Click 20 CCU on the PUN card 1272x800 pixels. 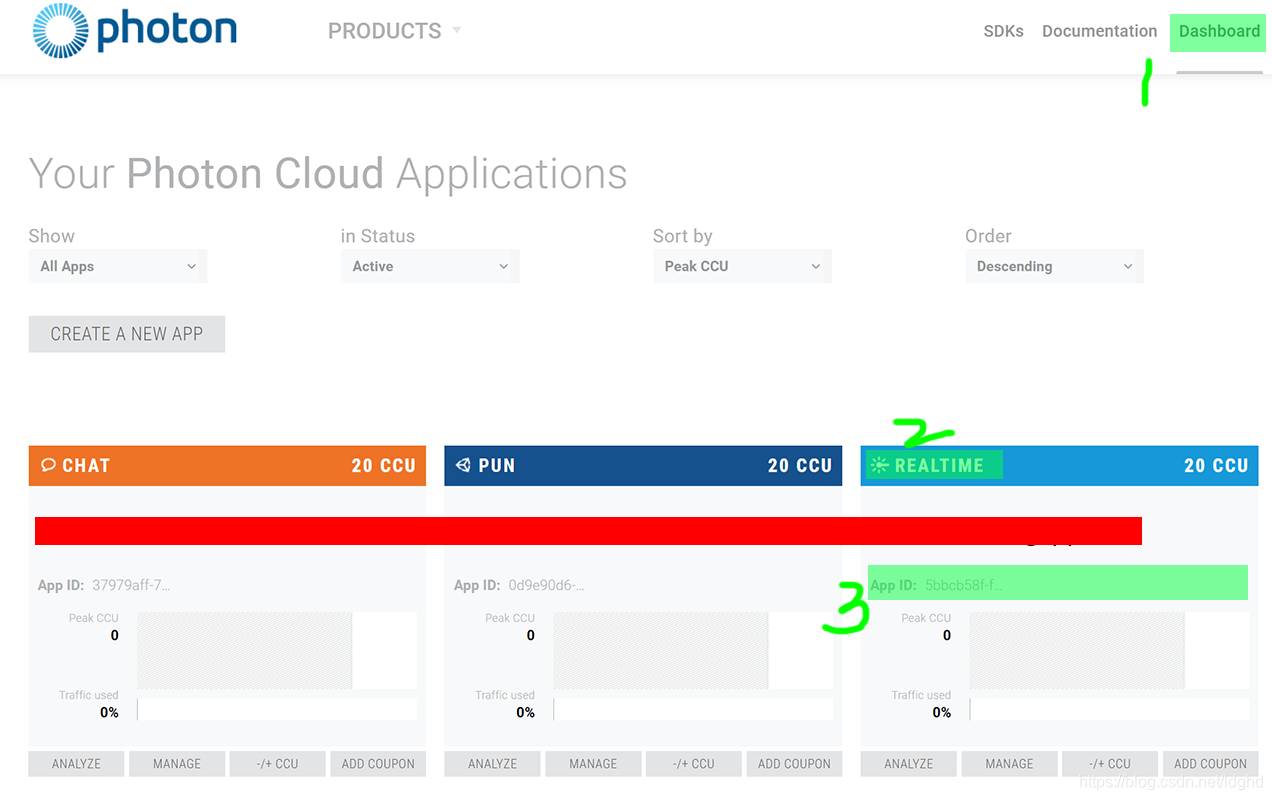(x=800, y=465)
